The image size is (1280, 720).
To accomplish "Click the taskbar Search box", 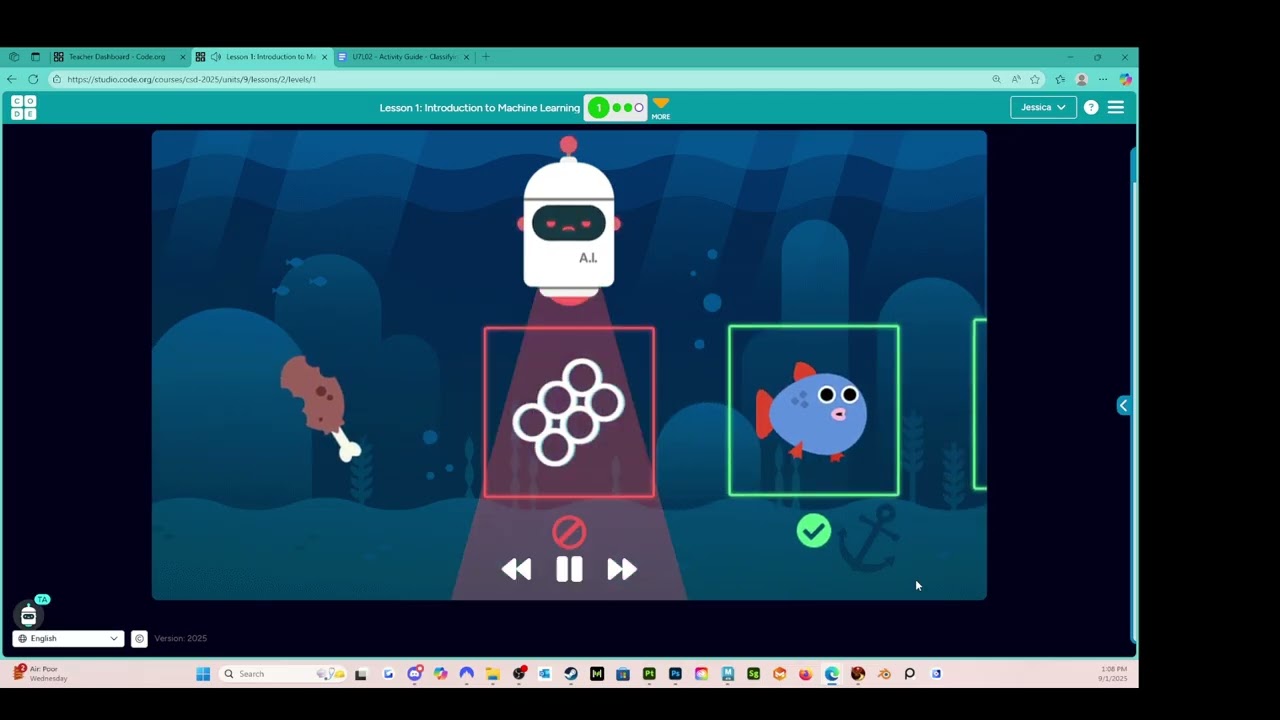I will coord(281,674).
